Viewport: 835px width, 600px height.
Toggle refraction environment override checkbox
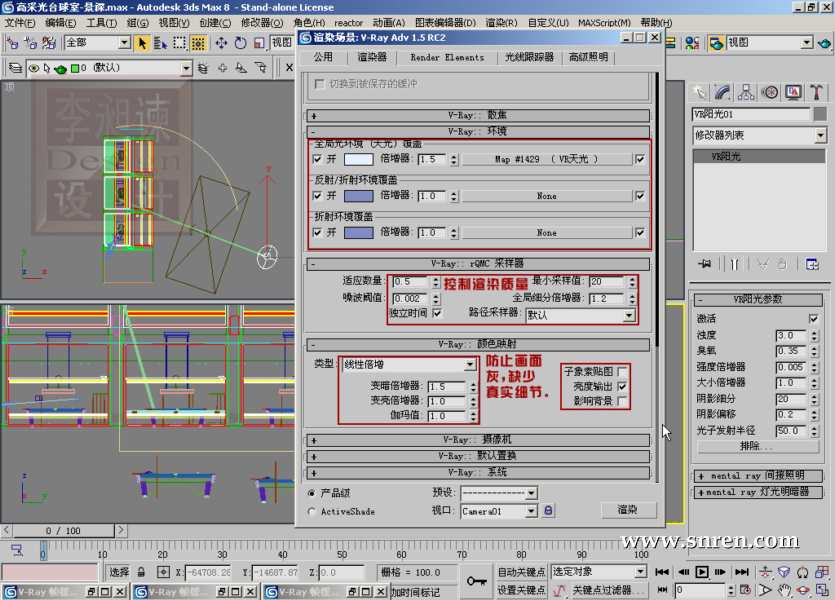click(x=317, y=233)
